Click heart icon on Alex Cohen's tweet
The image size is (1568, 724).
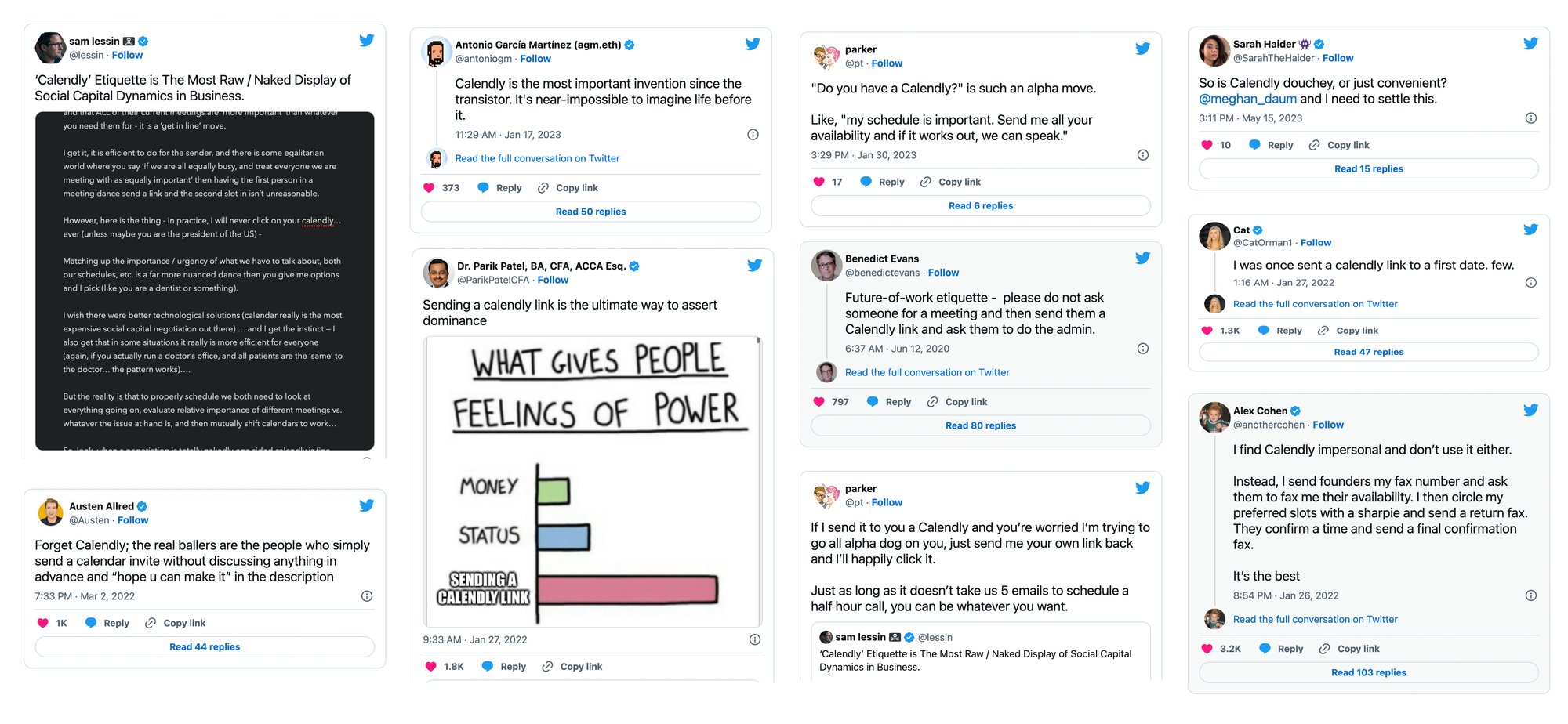coord(1207,649)
